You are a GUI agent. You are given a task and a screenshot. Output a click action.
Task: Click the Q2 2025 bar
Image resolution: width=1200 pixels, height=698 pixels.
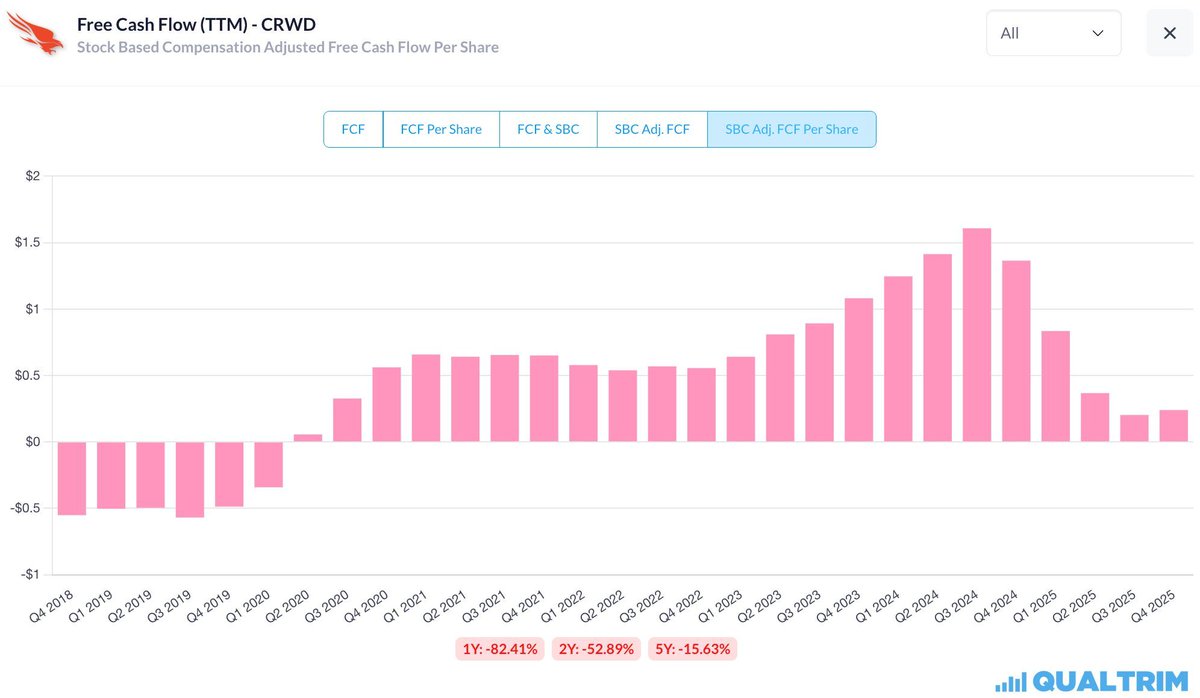coord(1095,418)
